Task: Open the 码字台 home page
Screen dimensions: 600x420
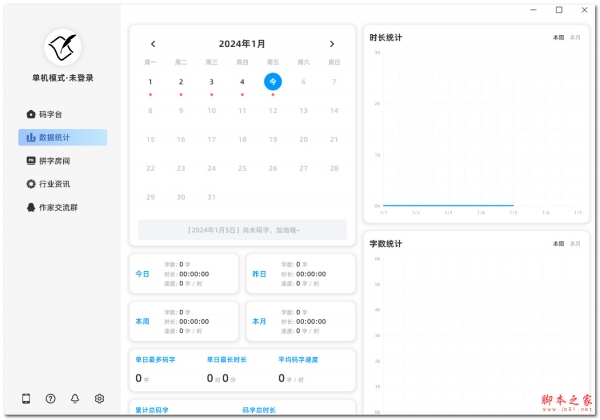Action: (x=44, y=114)
